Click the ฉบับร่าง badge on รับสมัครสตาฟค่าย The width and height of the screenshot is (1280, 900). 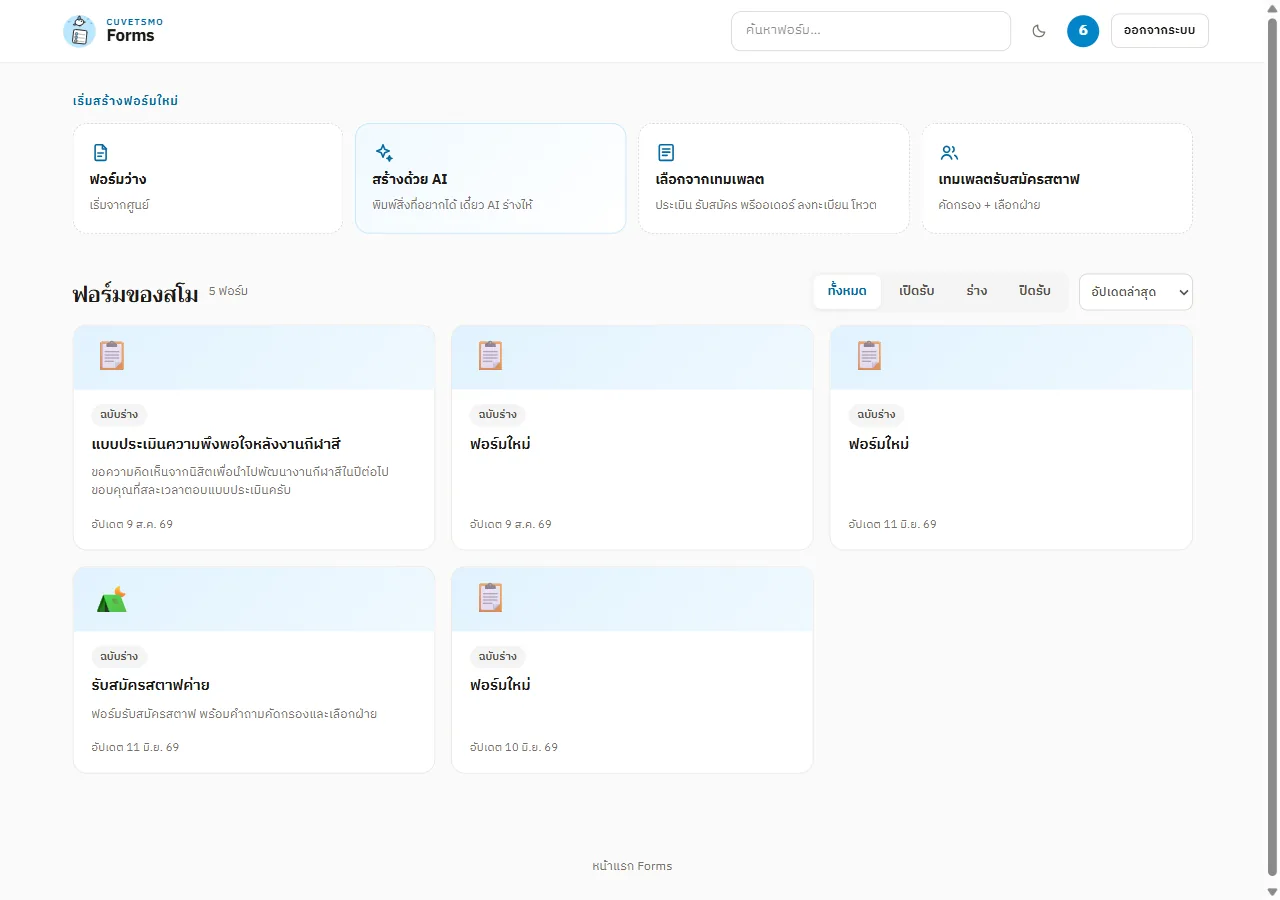point(119,657)
